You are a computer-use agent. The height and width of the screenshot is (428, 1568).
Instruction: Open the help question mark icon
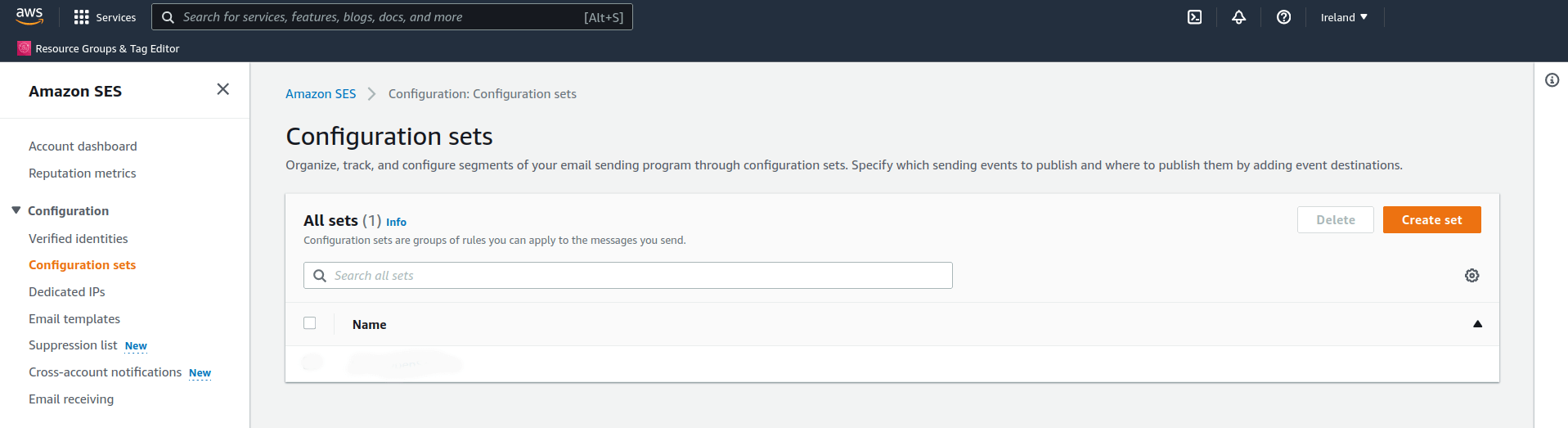coord(1284,17)
